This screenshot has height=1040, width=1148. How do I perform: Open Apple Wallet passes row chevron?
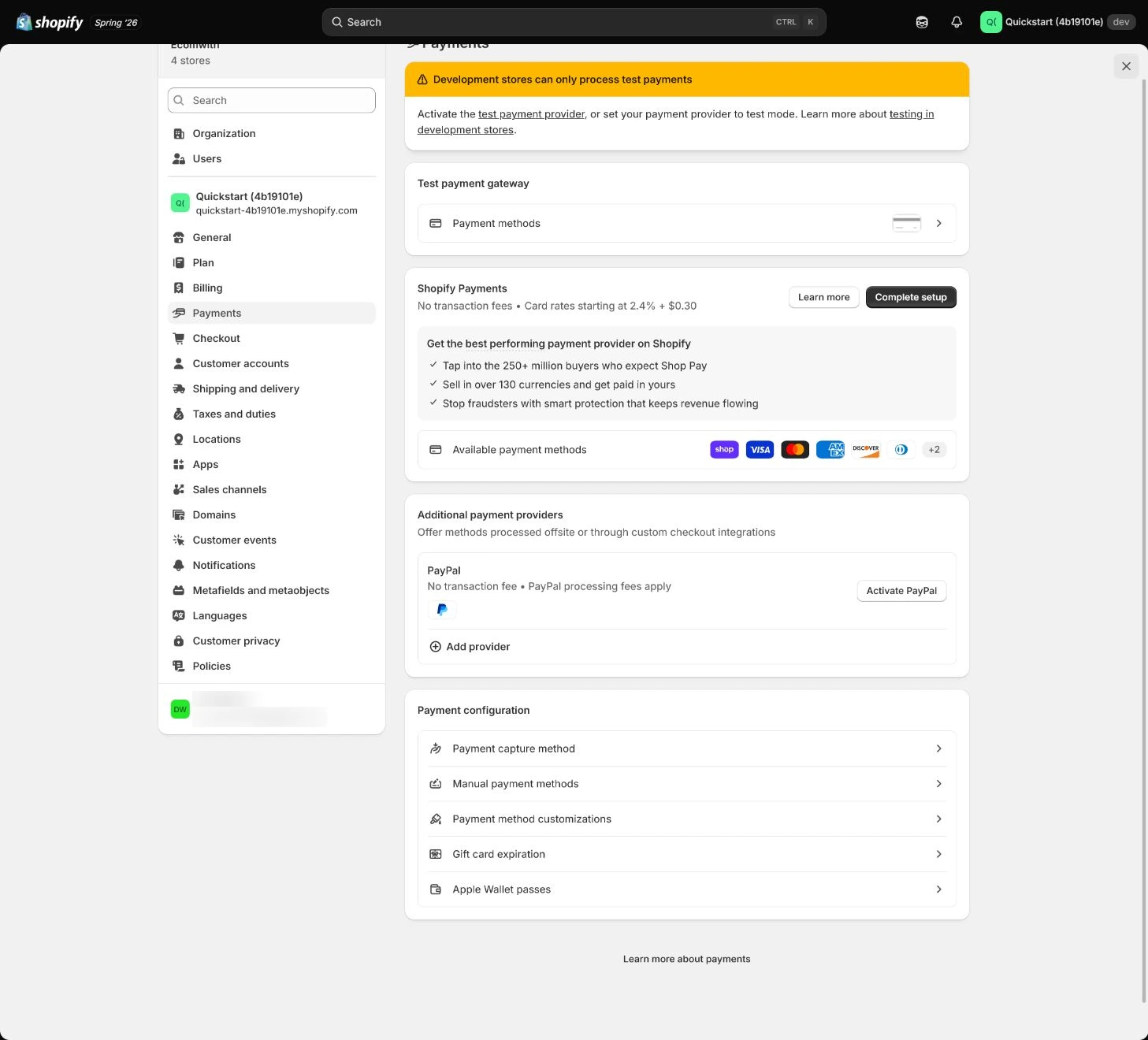tap(938, 890)
